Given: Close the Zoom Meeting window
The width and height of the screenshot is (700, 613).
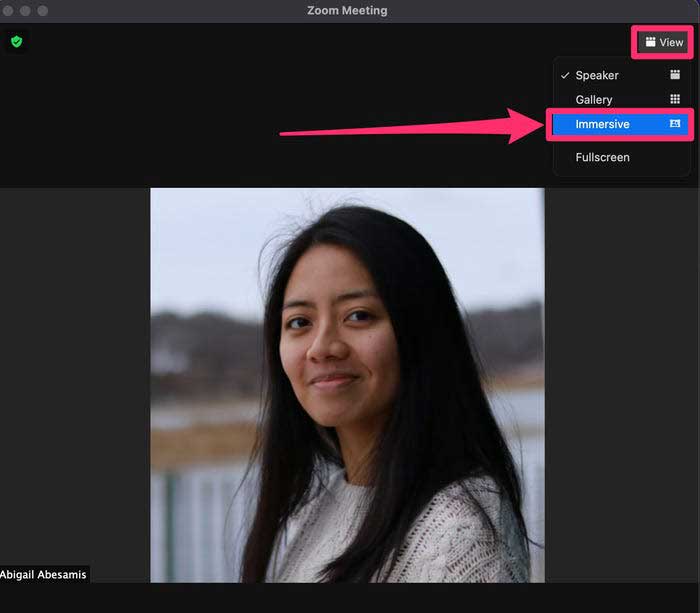Looking at the screenshot, I should point(10,10).
